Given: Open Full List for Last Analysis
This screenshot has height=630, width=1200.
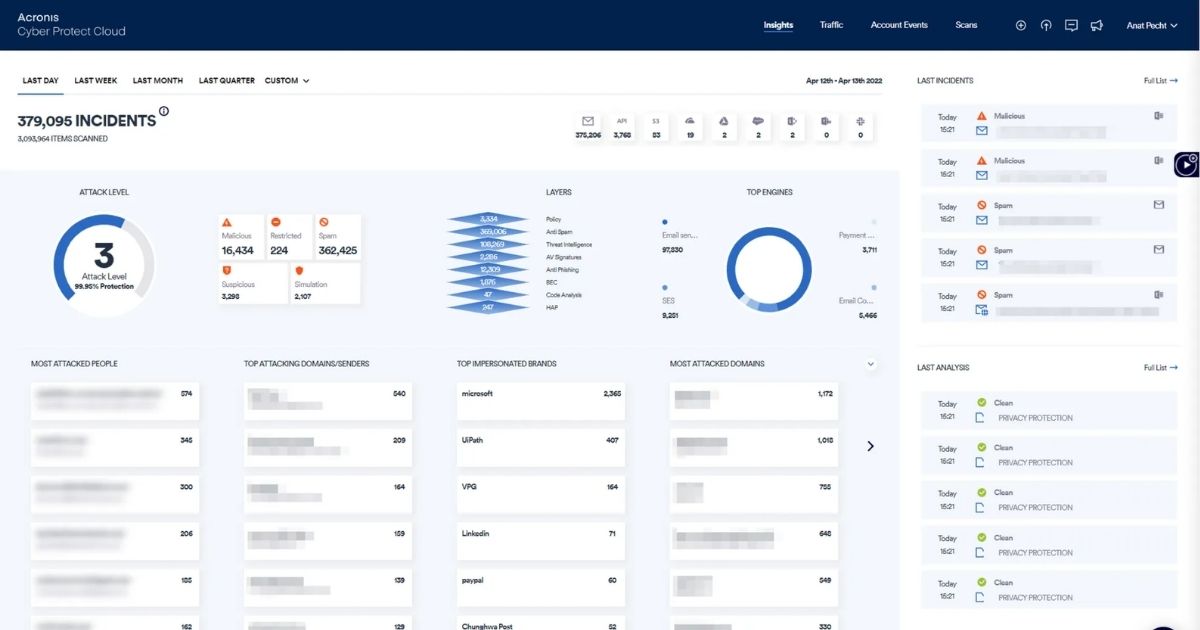Looking at the screenshot, I should point(1160,368).
